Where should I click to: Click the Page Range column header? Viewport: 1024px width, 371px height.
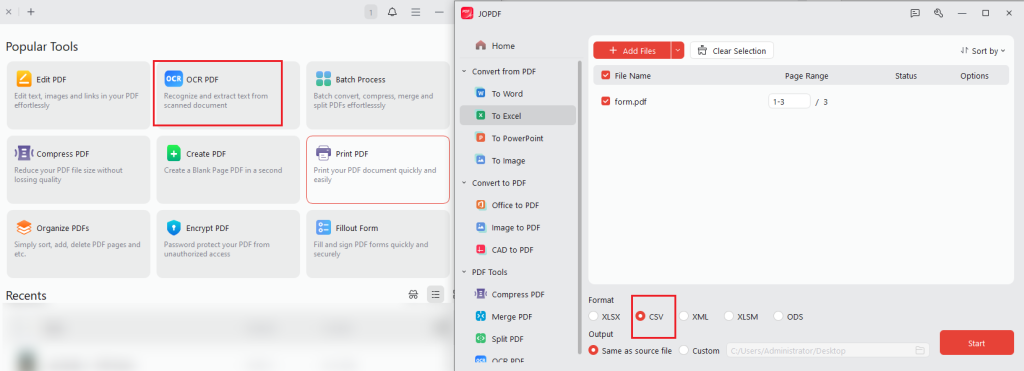tap(807, 76)
